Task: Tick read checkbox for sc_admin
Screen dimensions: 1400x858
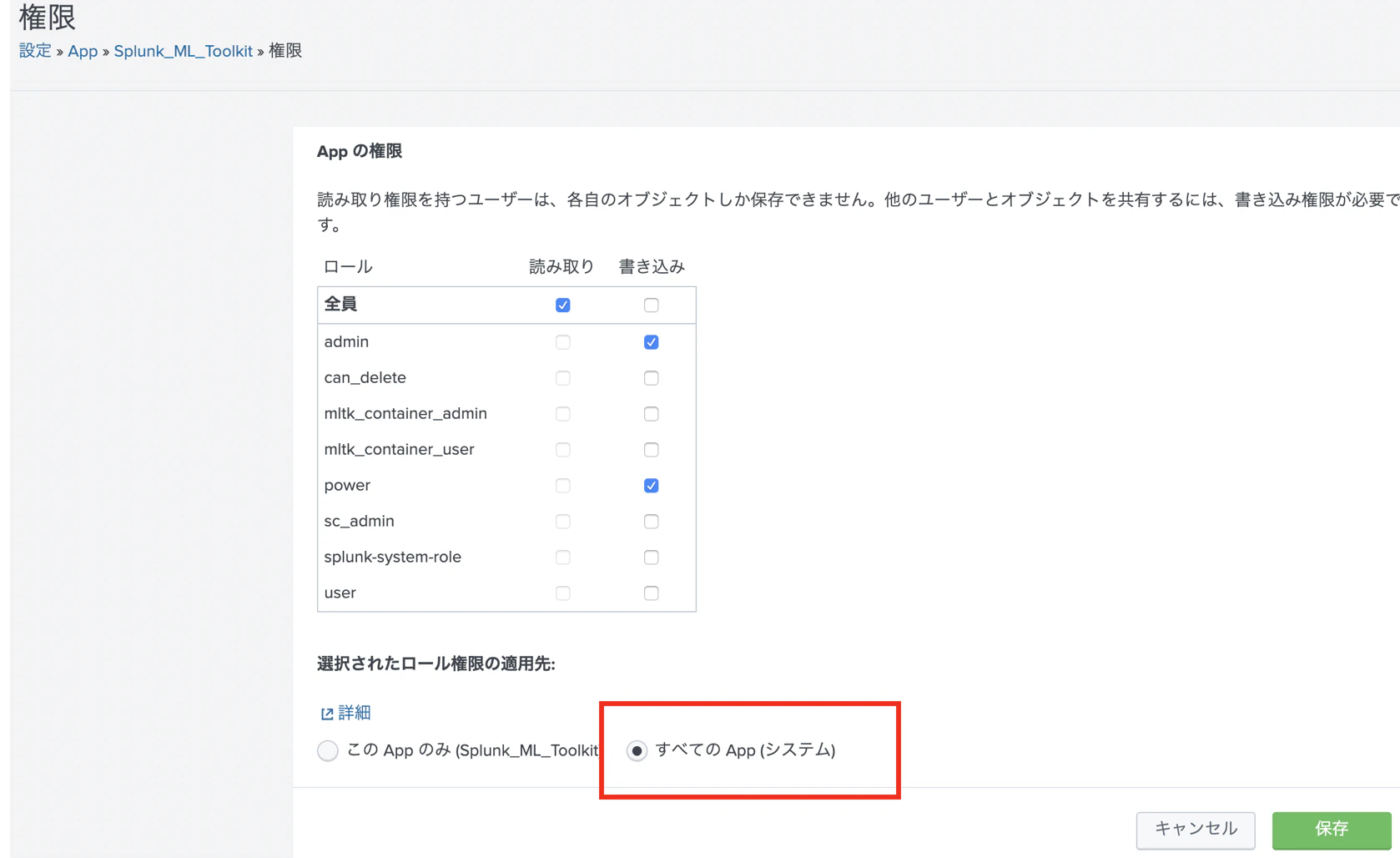Action: coord(563,522)
